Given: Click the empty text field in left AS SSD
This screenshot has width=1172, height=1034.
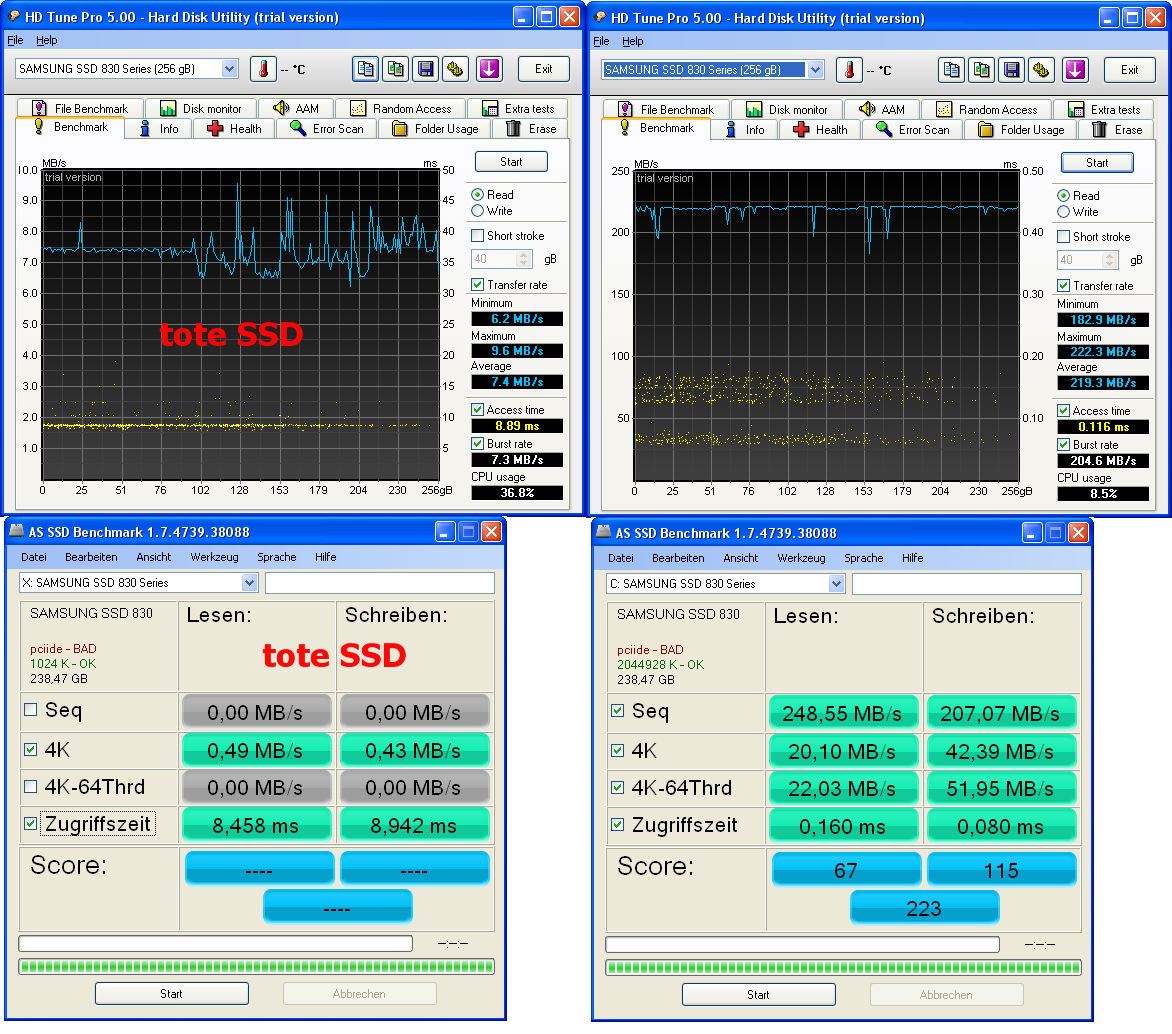Looking at the screenshot, I should tap(380, 582).
